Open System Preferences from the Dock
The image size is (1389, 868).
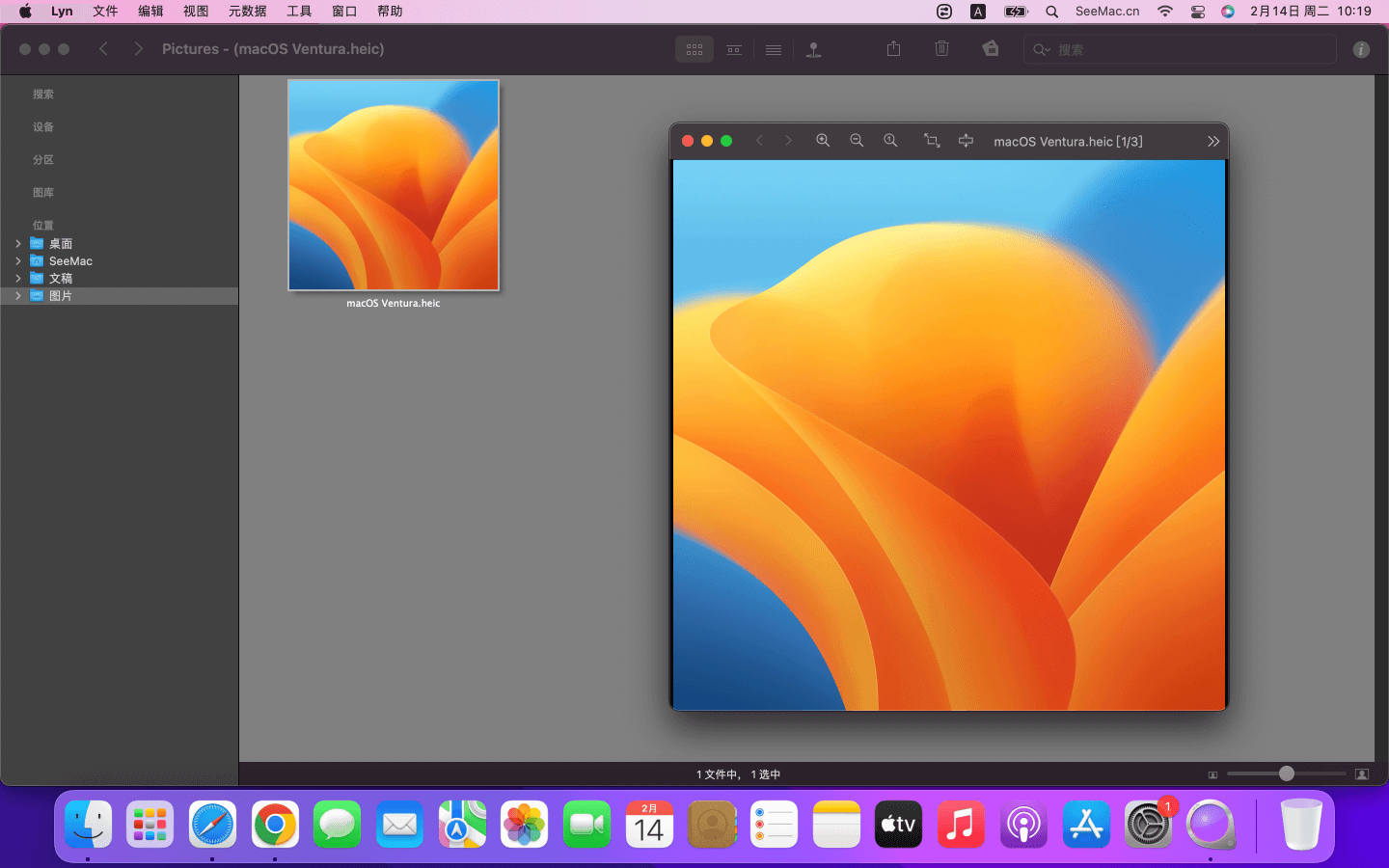[x=1148, y=825]
